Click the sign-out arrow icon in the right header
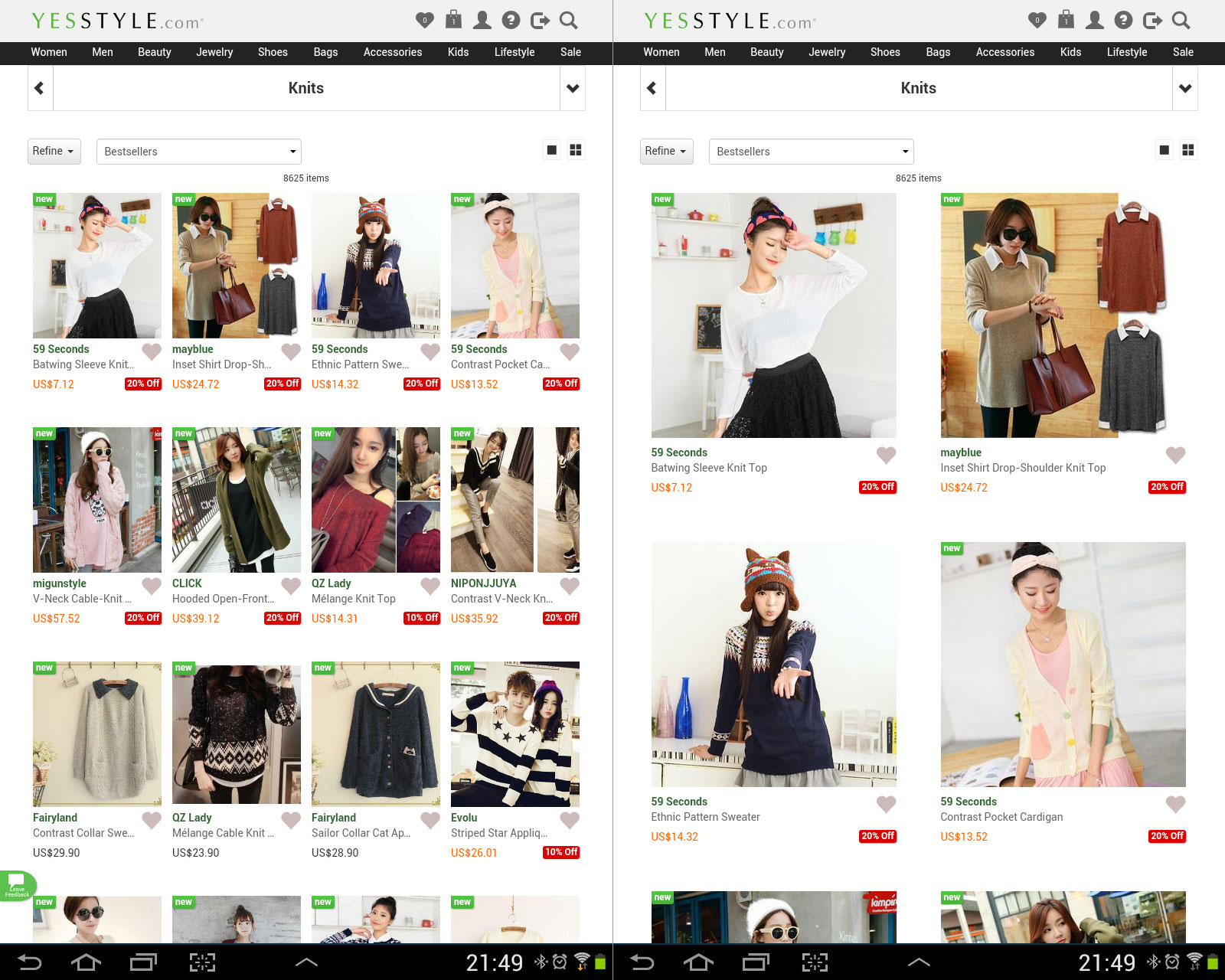The width and height of the screenshot is (1225, 980). click(x=1152, y=21)
